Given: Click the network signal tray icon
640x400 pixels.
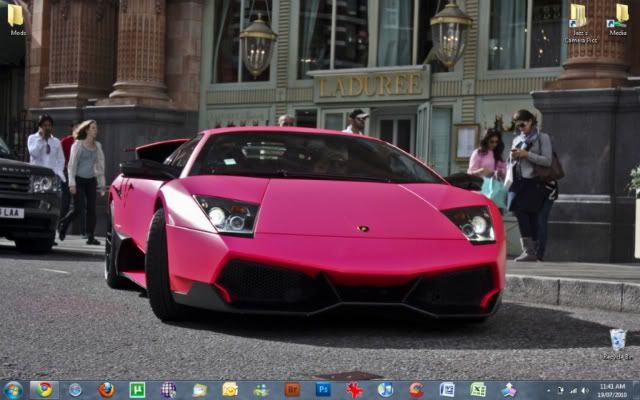Looking at the screenshot, I should click(x=573, y=390).
